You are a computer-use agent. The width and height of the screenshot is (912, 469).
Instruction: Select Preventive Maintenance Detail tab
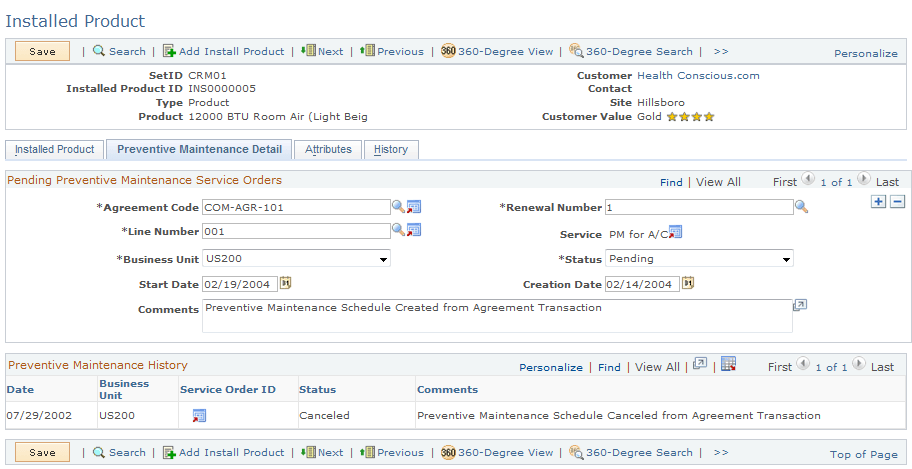[200, 149]
